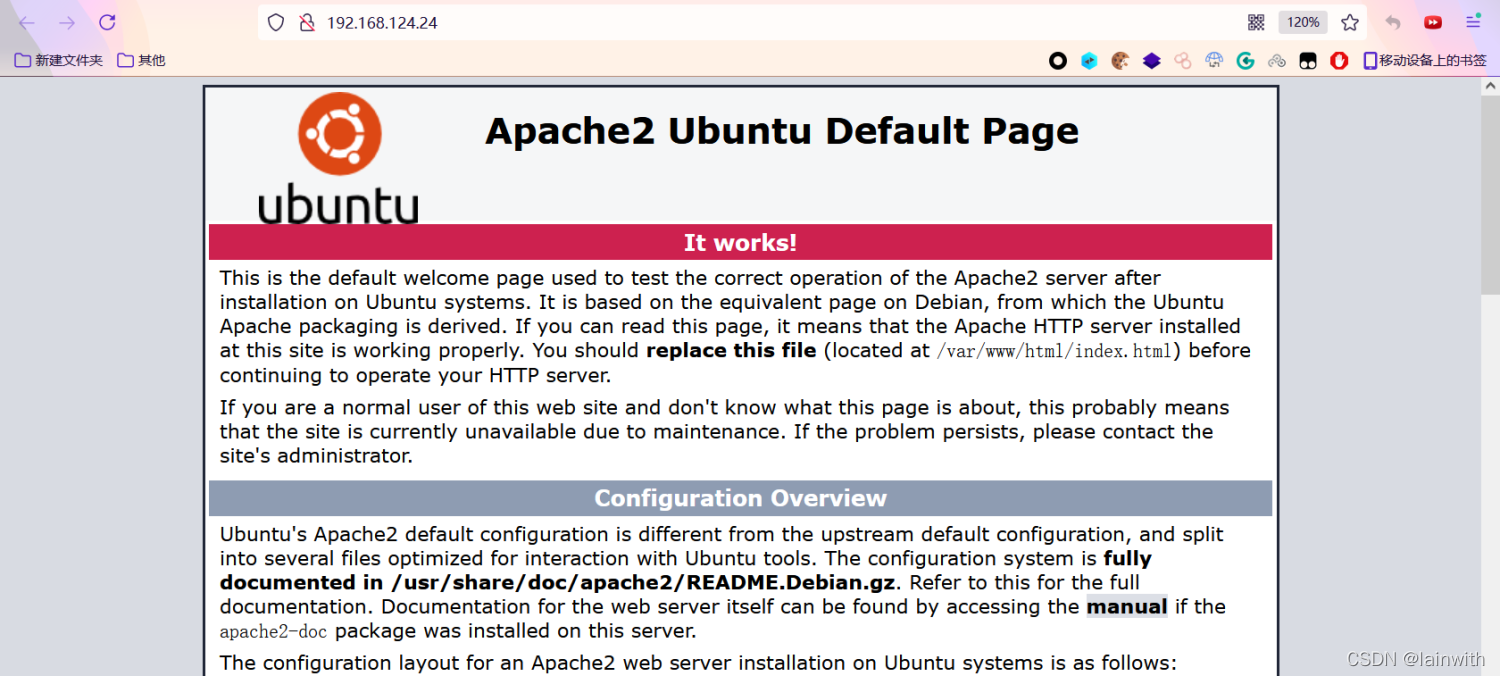Click the cyan hexagon bookmark icon
The width and height of the screenshot is (1500, 676).
coord(1089,61)
